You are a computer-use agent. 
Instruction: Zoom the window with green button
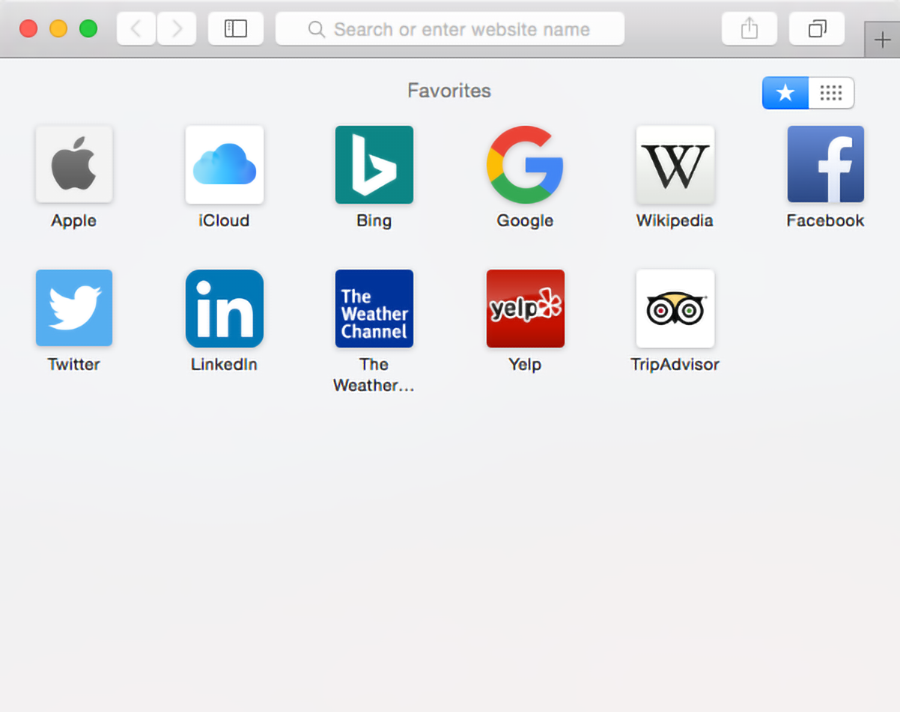(88, 29)
